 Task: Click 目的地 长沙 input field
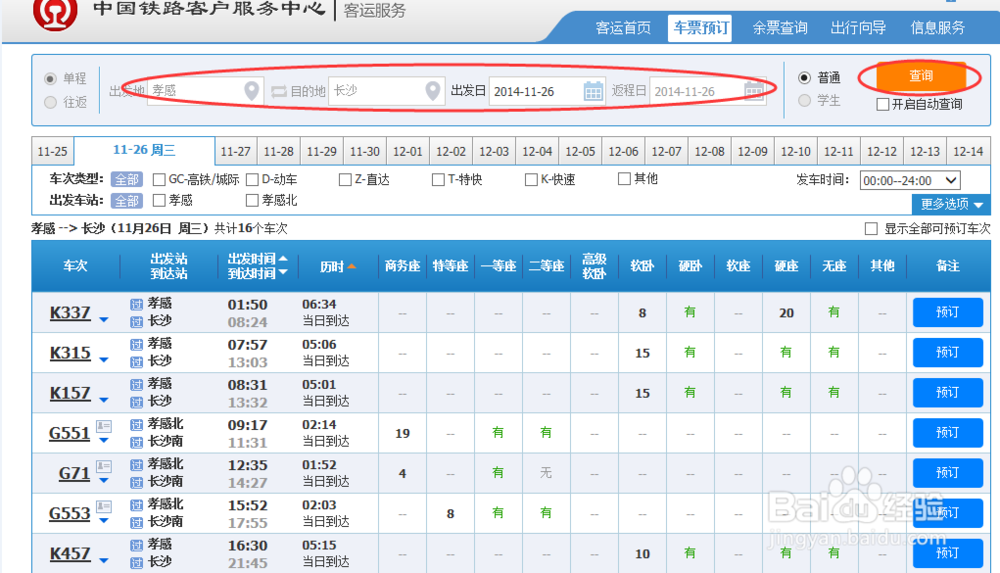386,91
